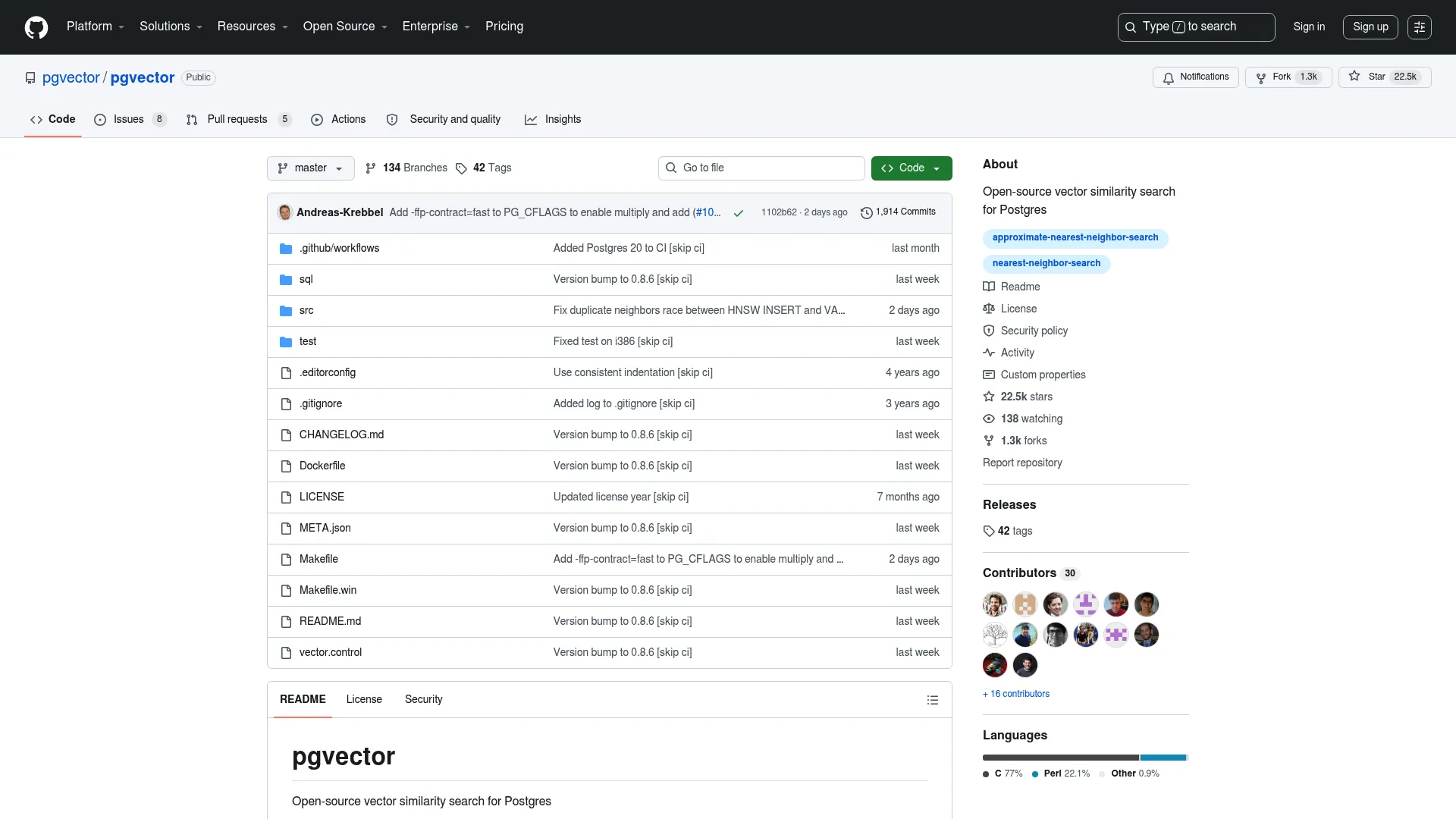Open the +16 contributors link
Screen dimensions: 1456x819
[1016, 695]
